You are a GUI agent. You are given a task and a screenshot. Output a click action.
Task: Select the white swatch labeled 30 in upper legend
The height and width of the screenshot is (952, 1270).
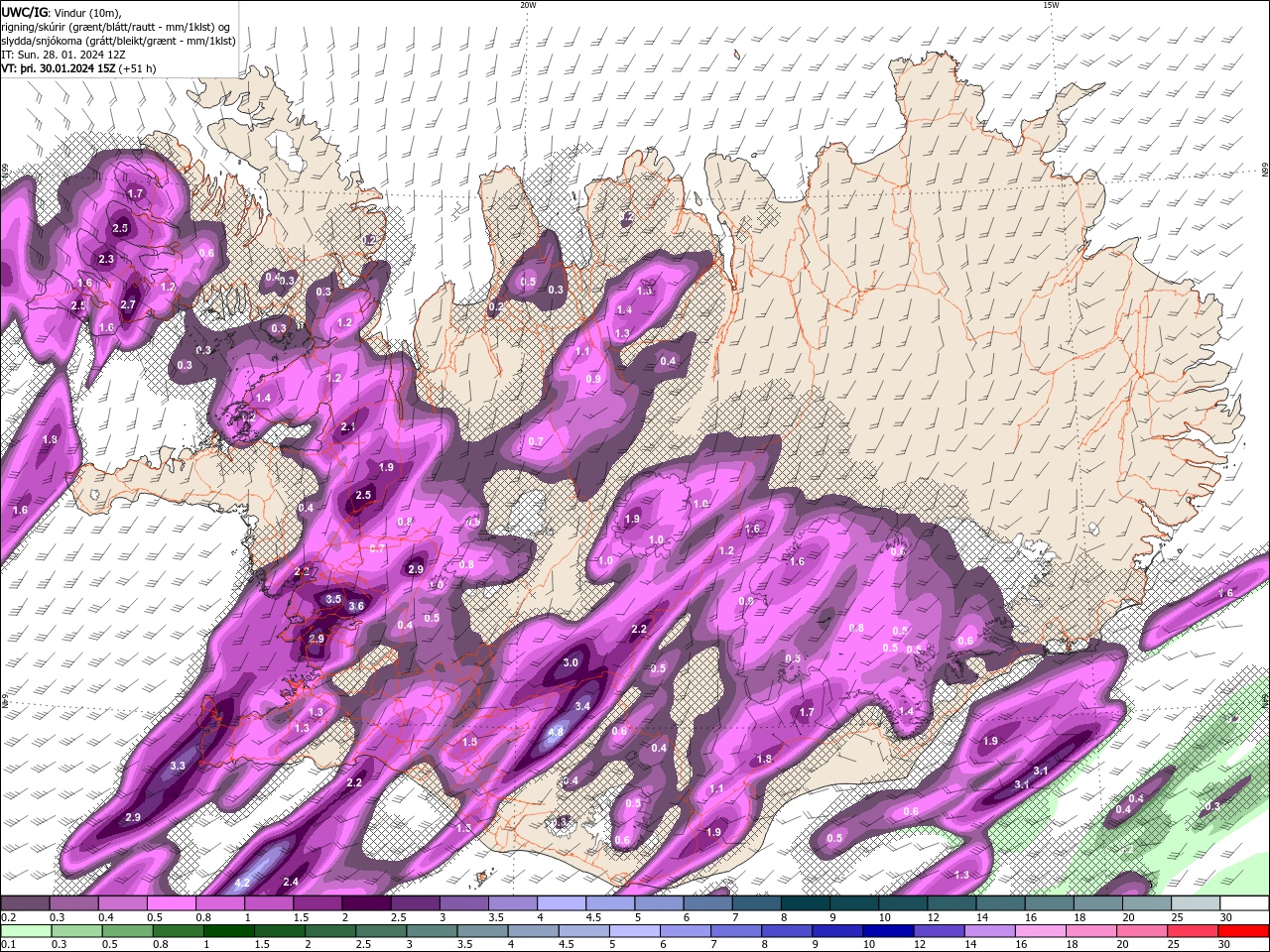click(1243, 902)
